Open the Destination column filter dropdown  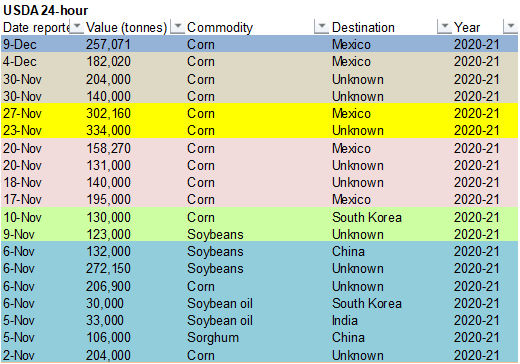coord(444,27)
